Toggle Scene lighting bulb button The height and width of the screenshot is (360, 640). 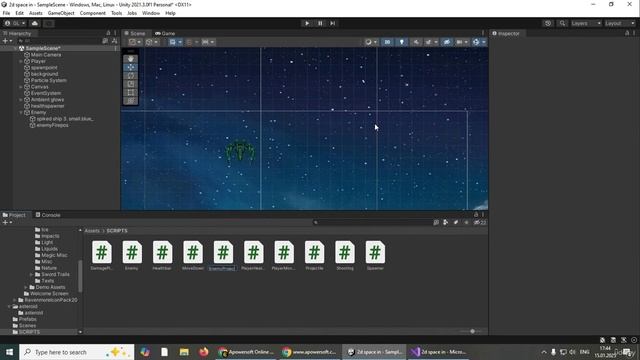402,42
